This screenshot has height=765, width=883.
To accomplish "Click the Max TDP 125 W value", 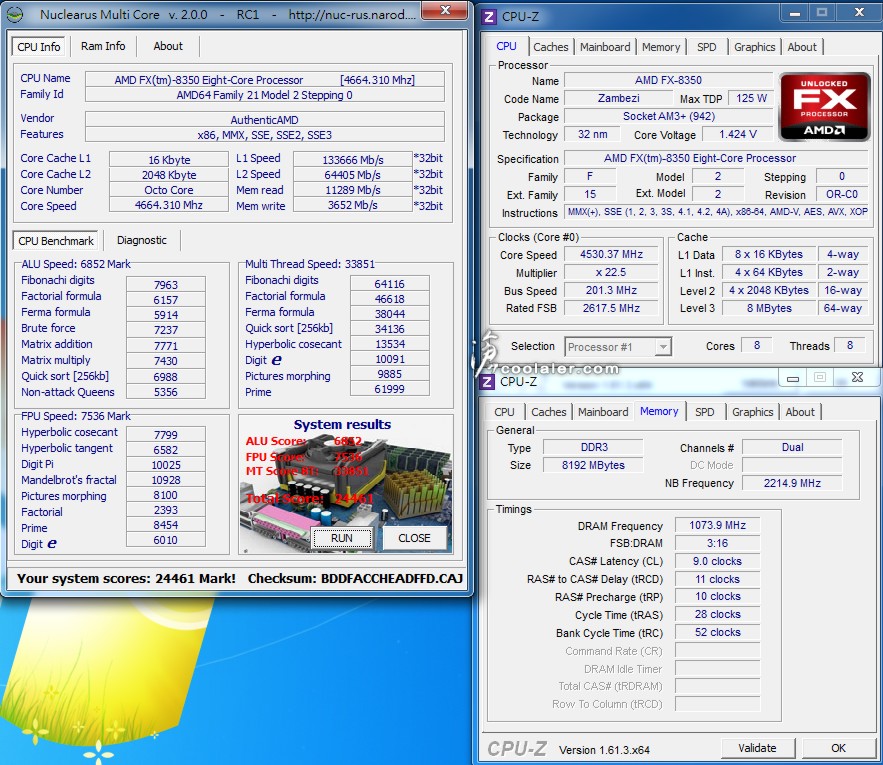I will [751, 98].
